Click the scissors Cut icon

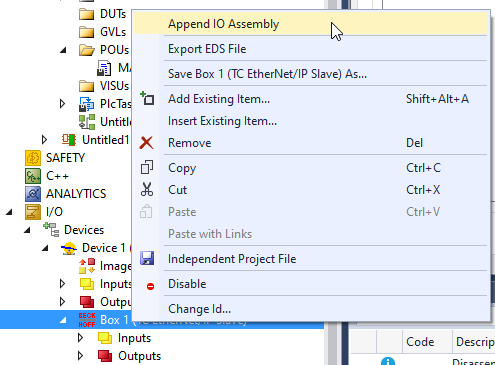point(147,190)
